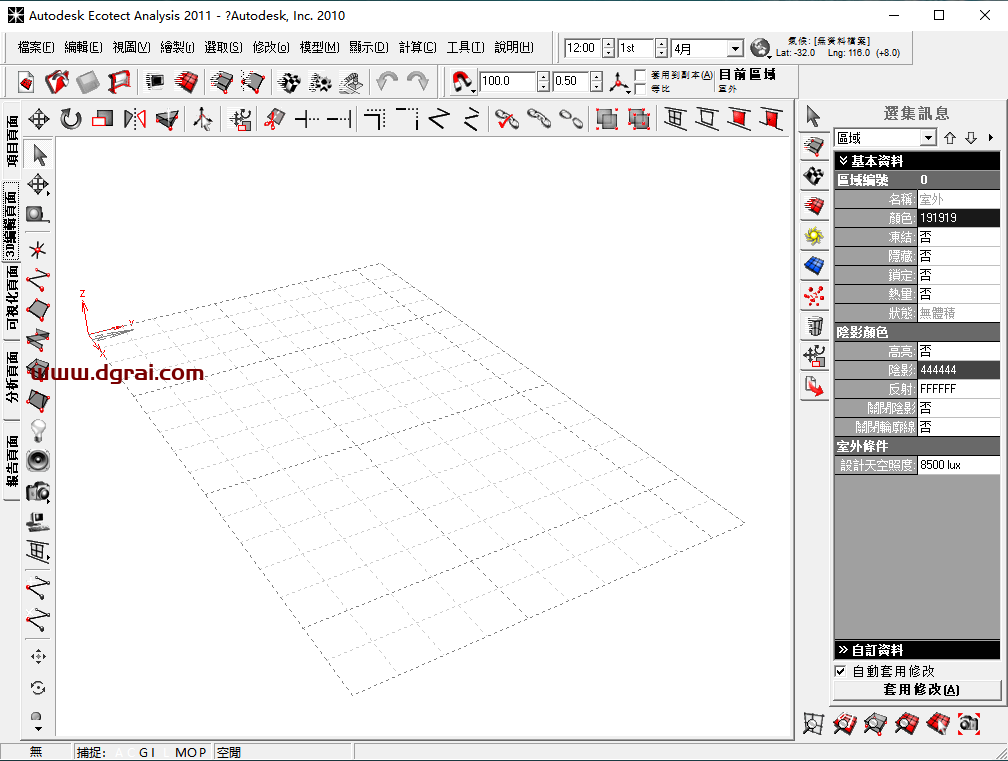
Task: Open the red rays and particles panel icon
Action: point(814,296)
